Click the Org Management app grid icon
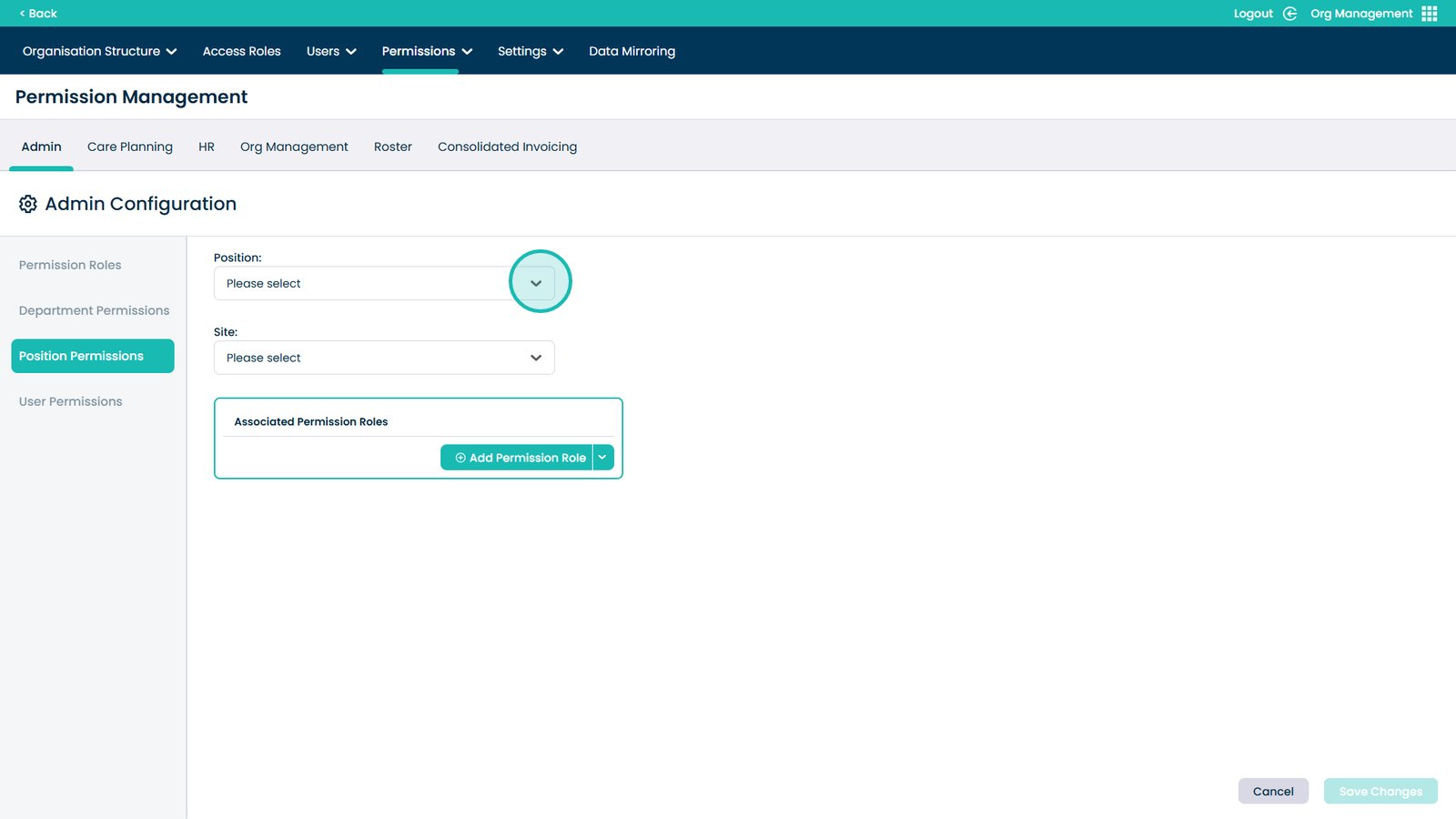The image size is (1456, 819). [x=1429, y=14]
